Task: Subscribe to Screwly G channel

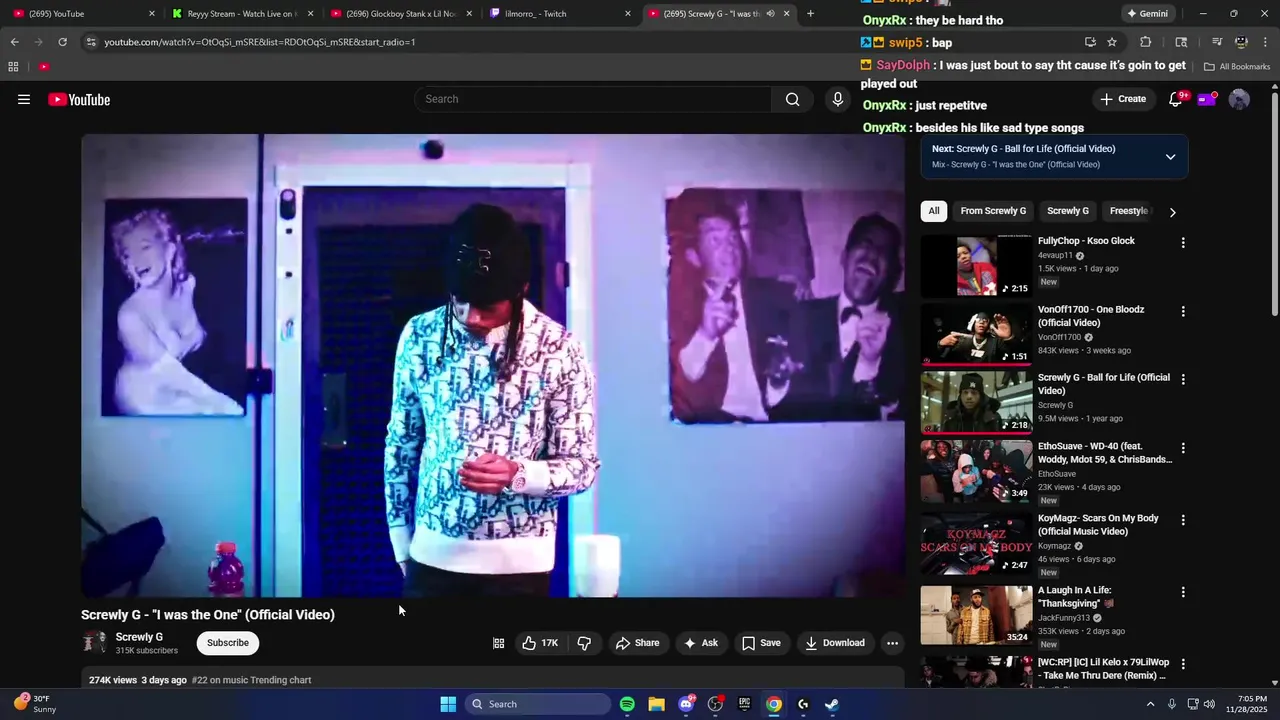Action: 228,643
